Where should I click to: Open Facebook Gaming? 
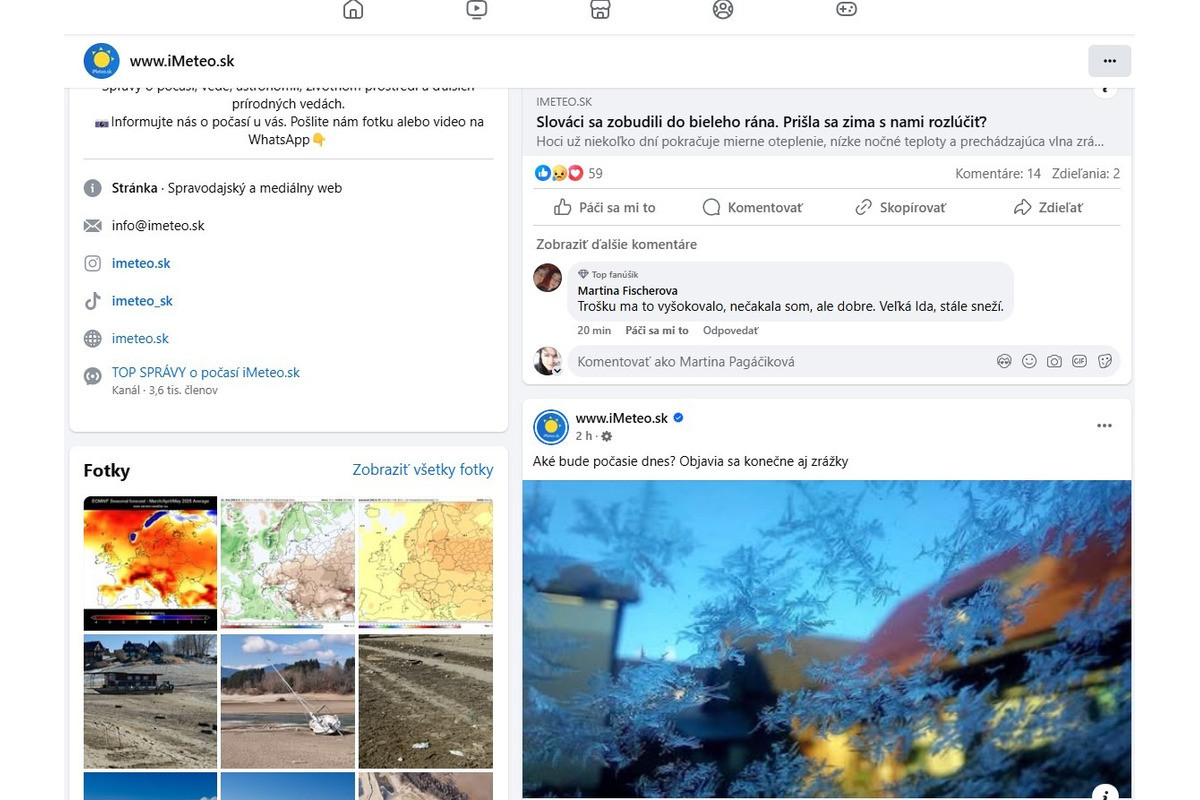[x=845, y=11]
